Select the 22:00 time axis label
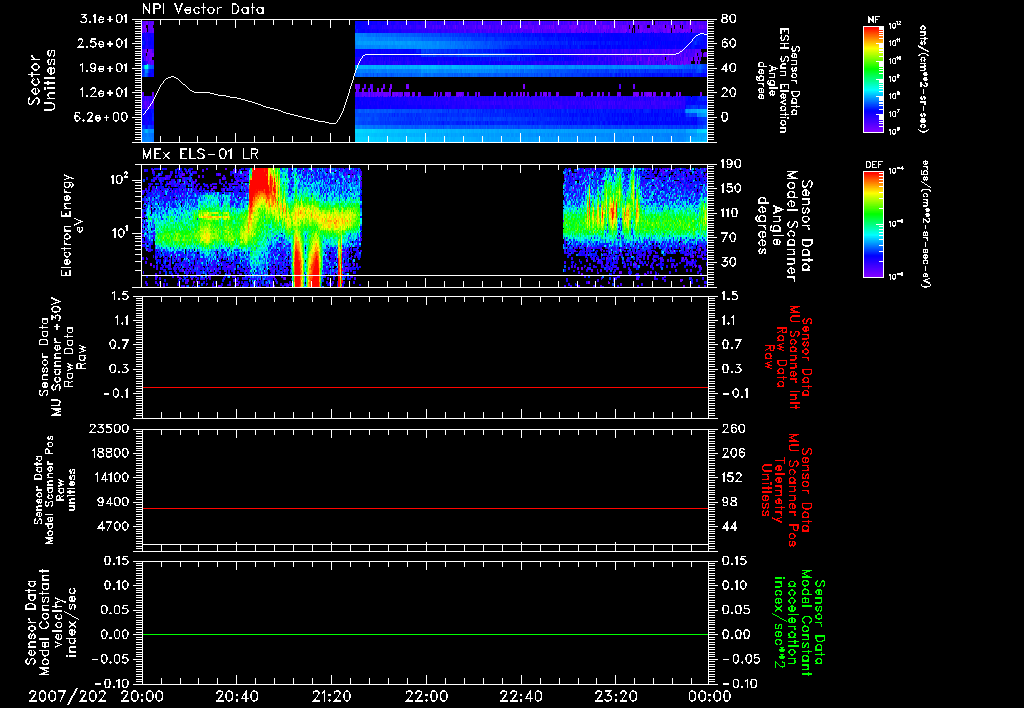 pyautogui.click(x=426, y=695)
